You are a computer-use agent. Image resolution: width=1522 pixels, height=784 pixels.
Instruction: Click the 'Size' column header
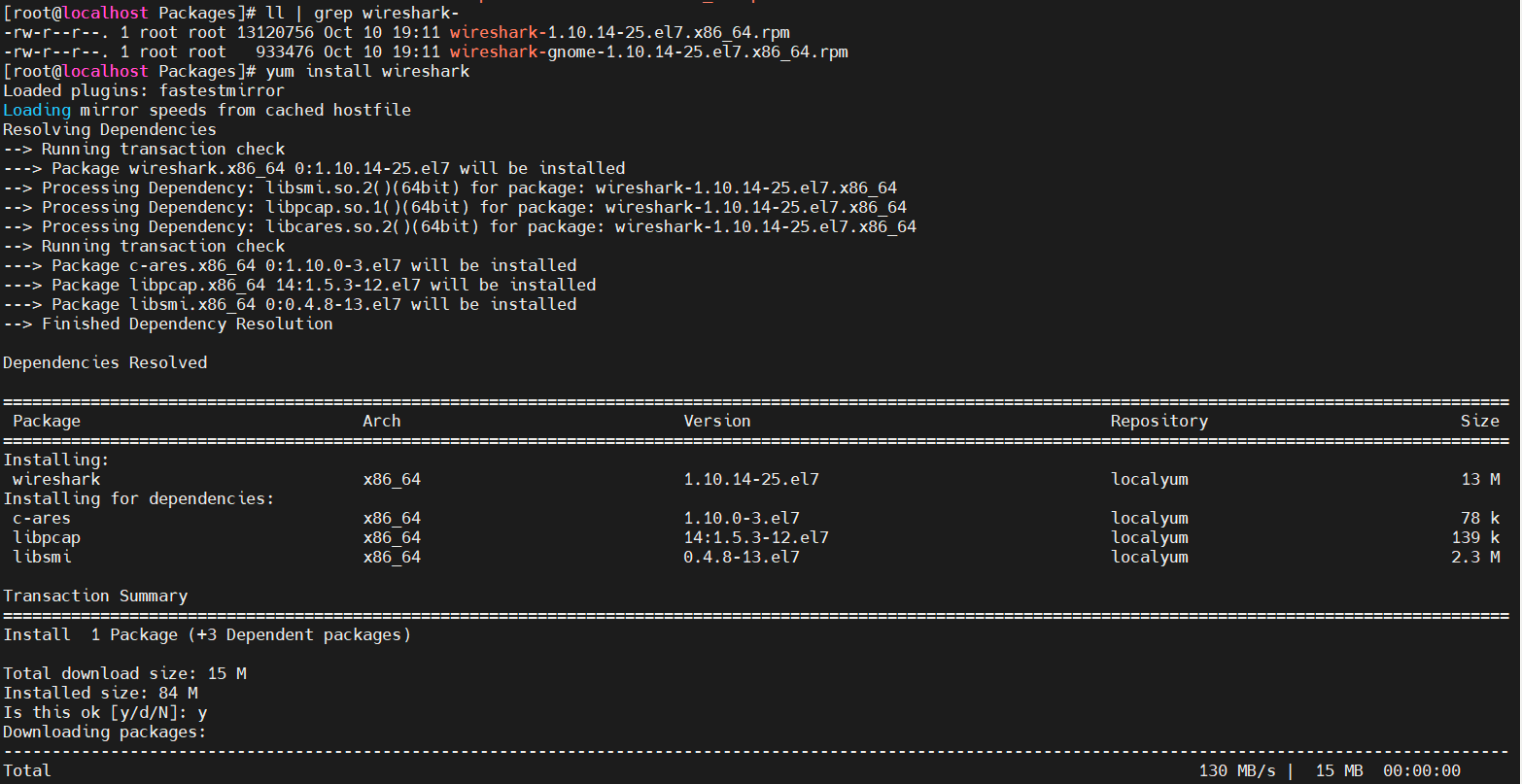tap(1480, 421)
